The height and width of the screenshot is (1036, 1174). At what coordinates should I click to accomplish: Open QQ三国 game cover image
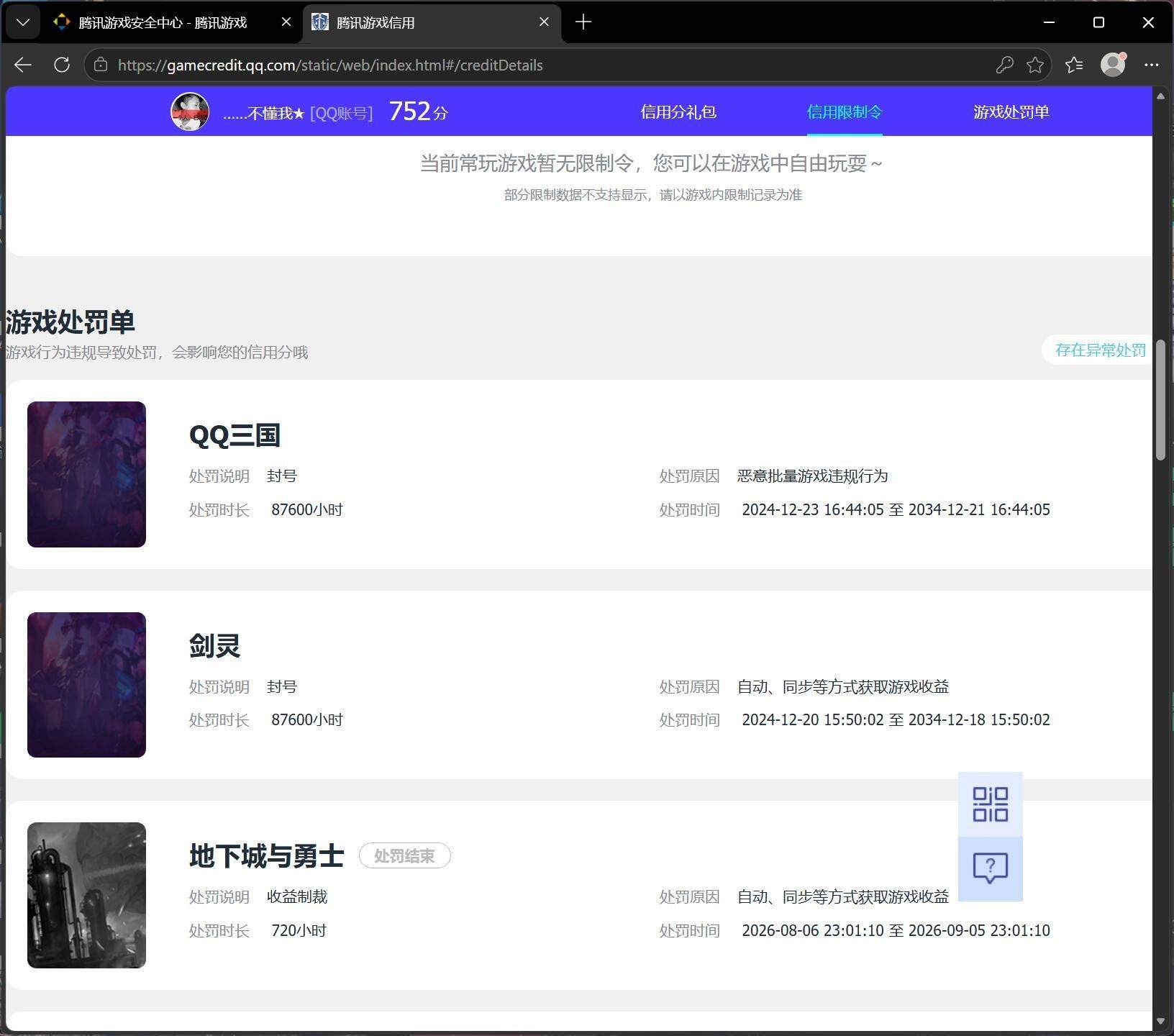click(86, 474)
